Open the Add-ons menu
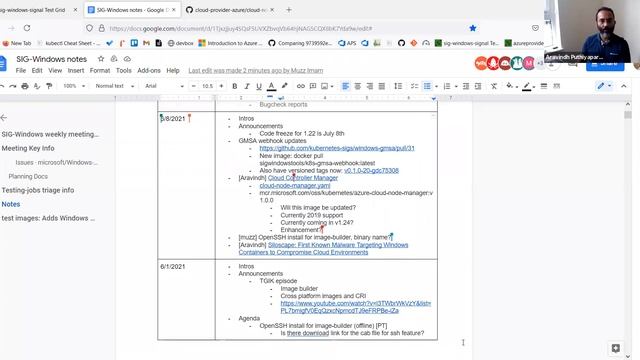 (149, 71)
